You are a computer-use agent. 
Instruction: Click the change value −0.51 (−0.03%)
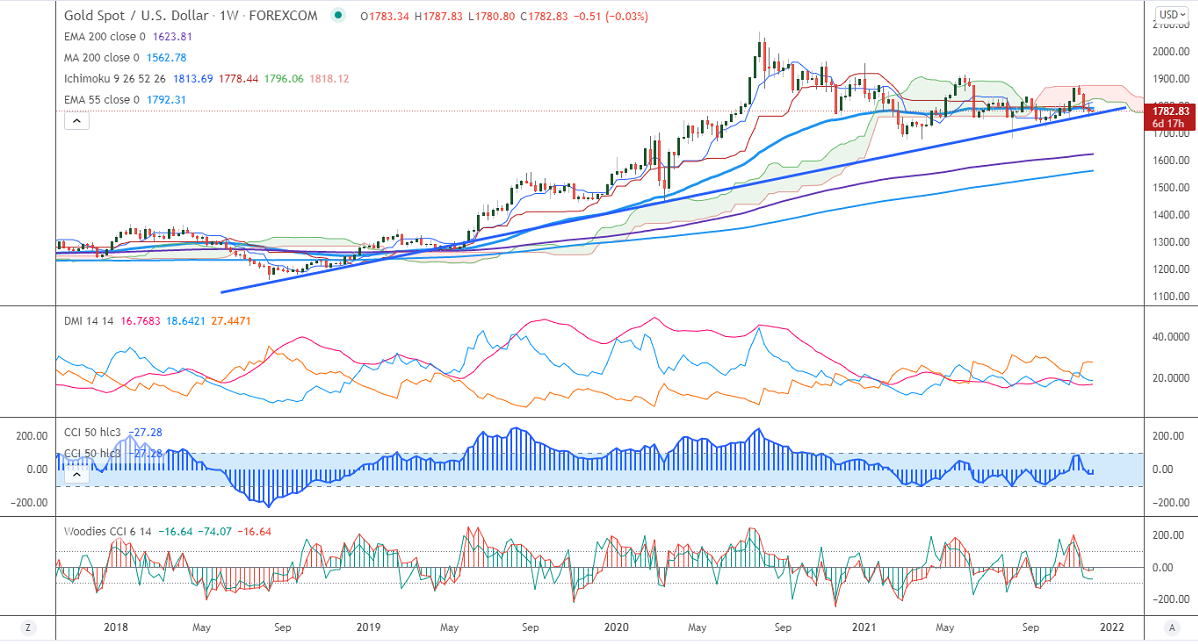(610, 16)
